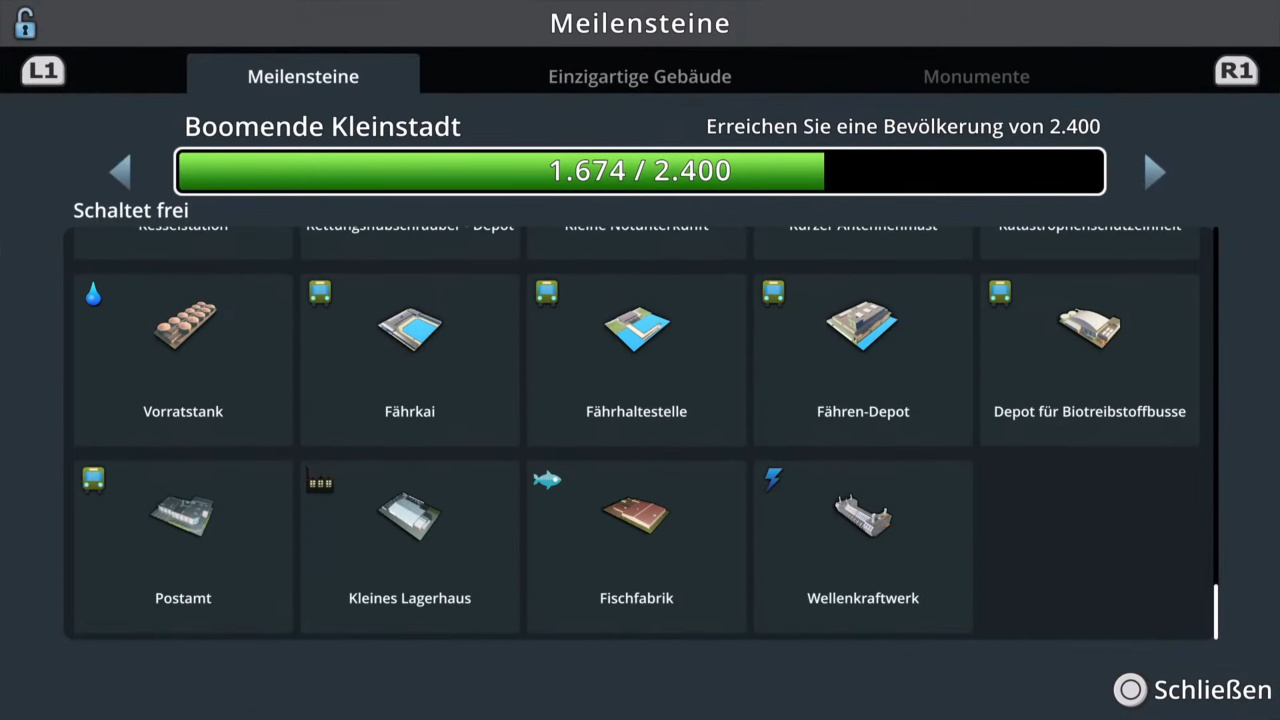Click the transit bus icon on the Postamt card
This screenshot has height=720, width=1280.
pyautogui.click(x=93, y=479)
